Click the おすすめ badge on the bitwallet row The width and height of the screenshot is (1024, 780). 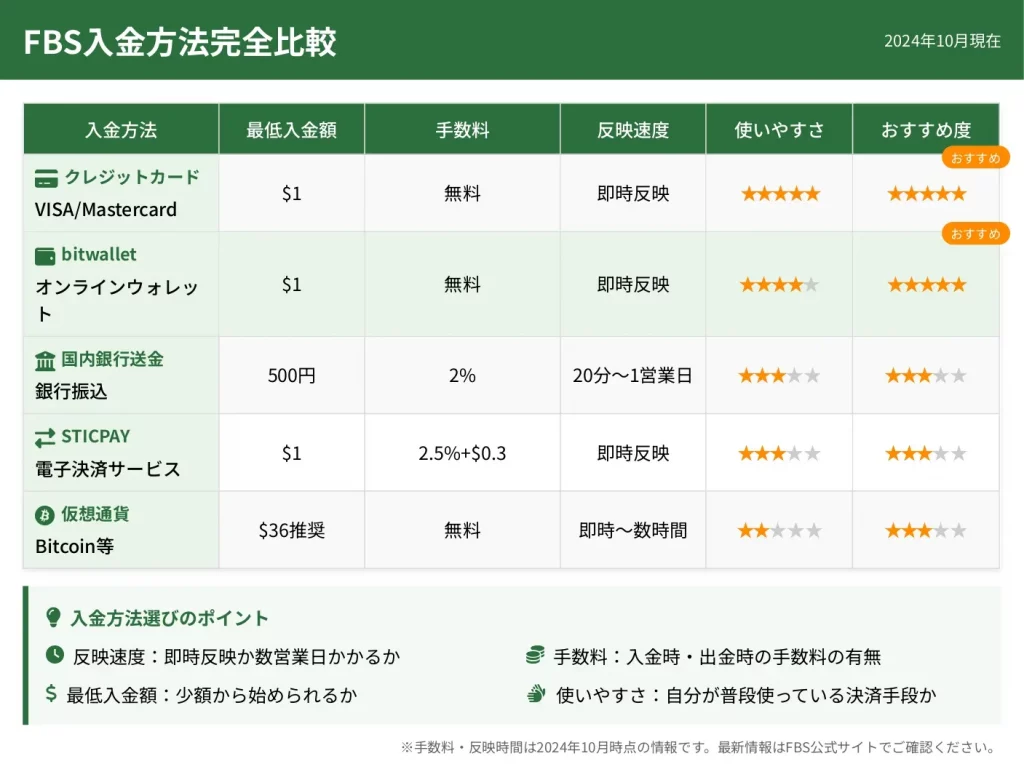(x=975, y=234)
